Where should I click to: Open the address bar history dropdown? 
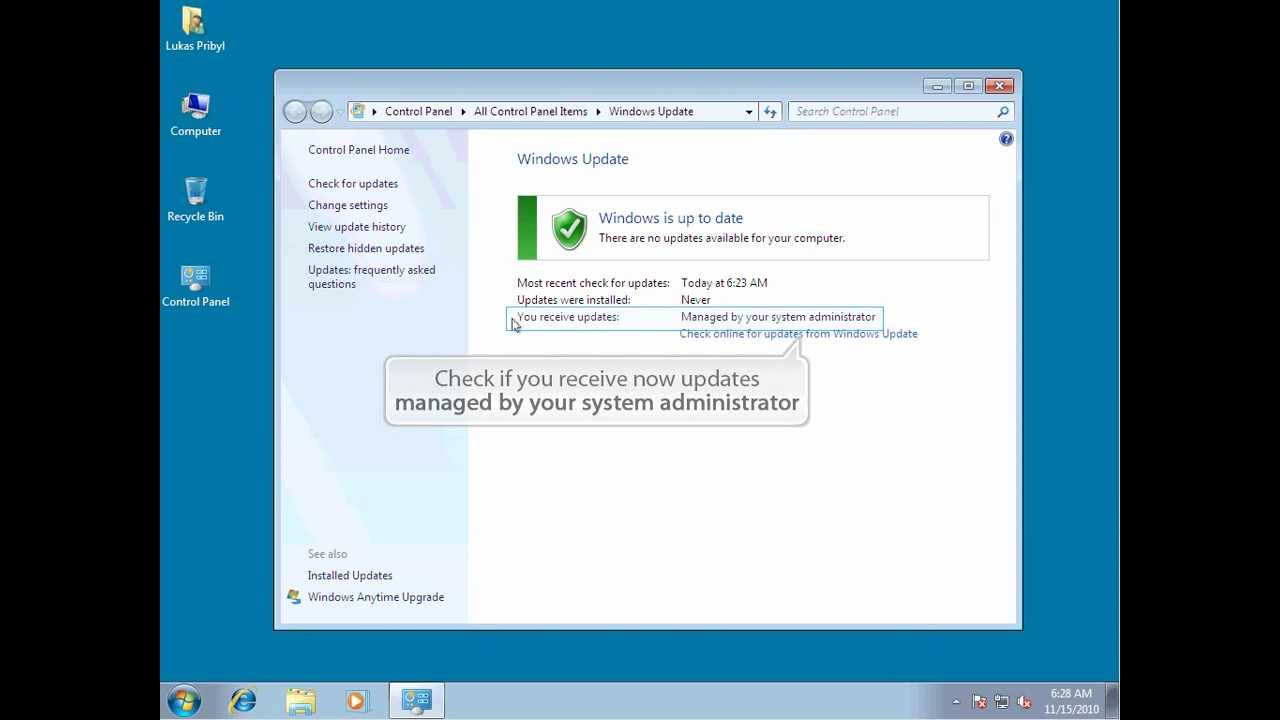[749, 111]
